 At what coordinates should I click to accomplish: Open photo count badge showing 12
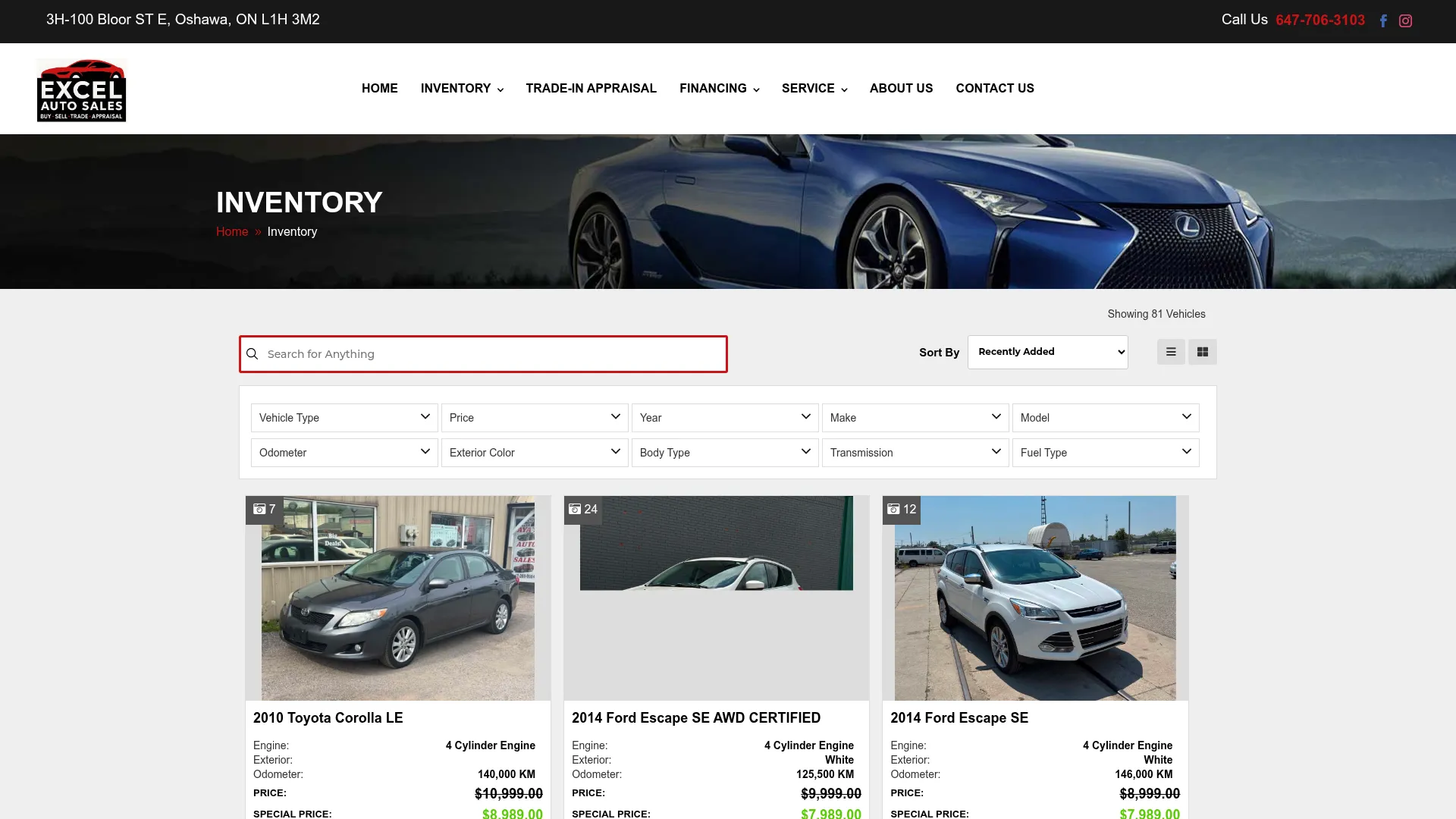902,510
